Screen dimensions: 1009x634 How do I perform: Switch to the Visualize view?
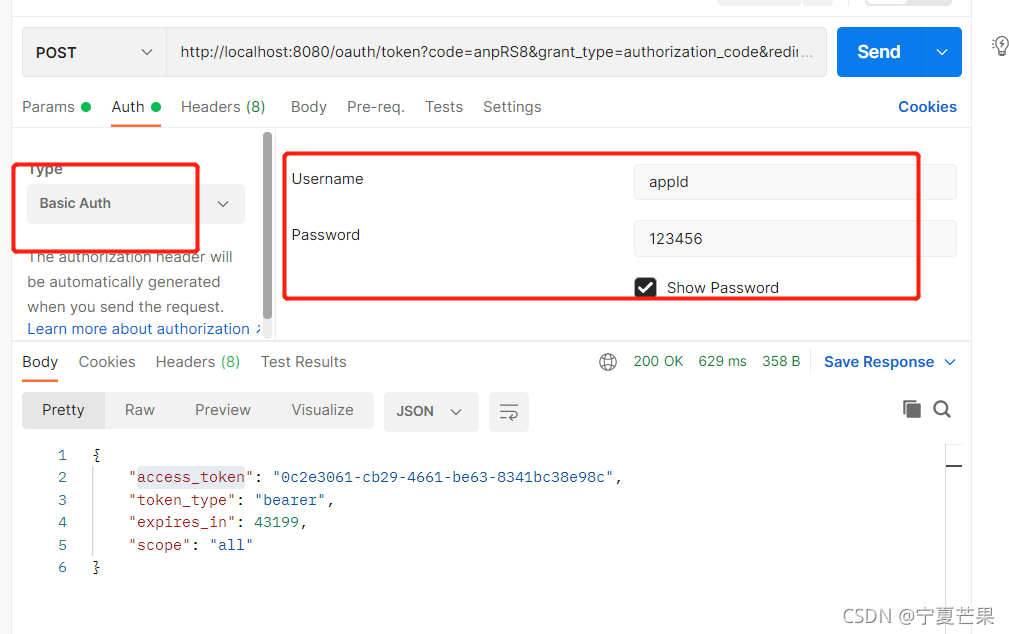point(322,411)
